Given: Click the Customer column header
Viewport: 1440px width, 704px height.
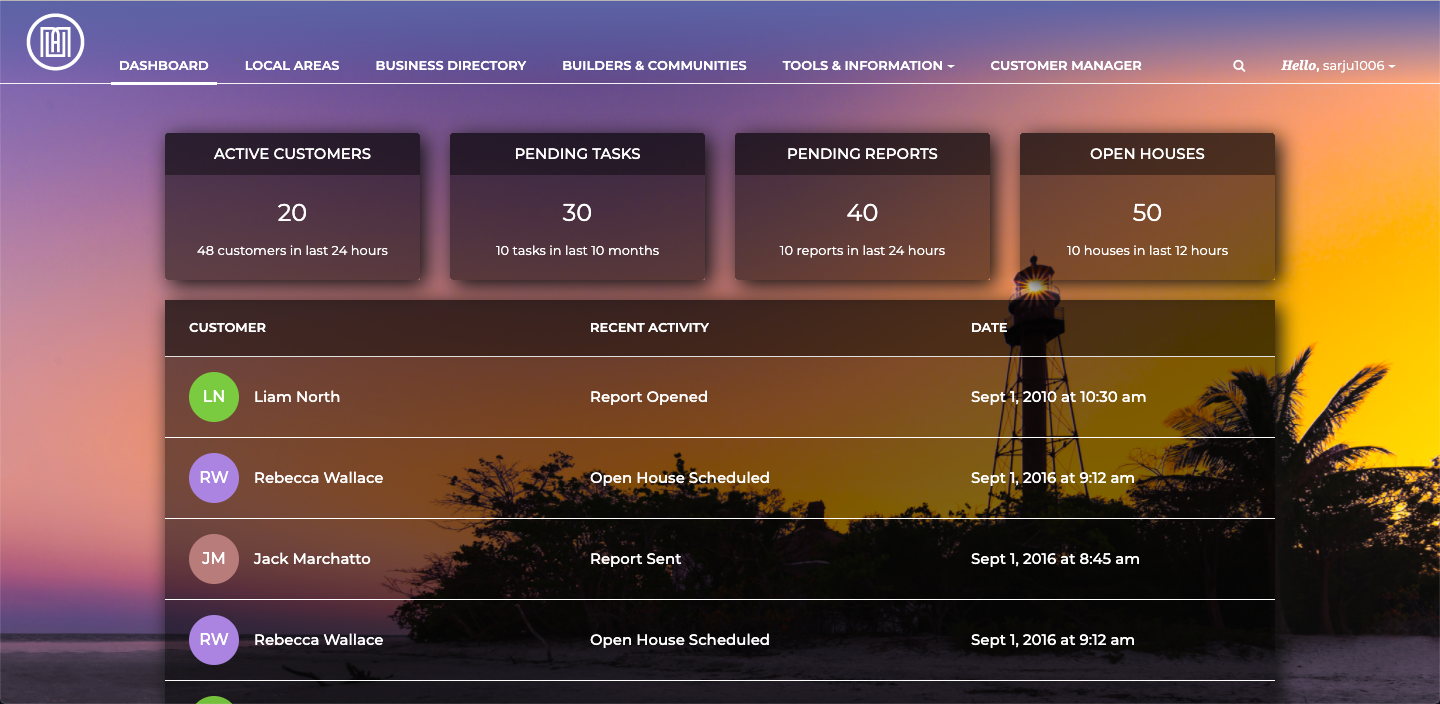Looking at the screenshot, I should pos(227,327).
